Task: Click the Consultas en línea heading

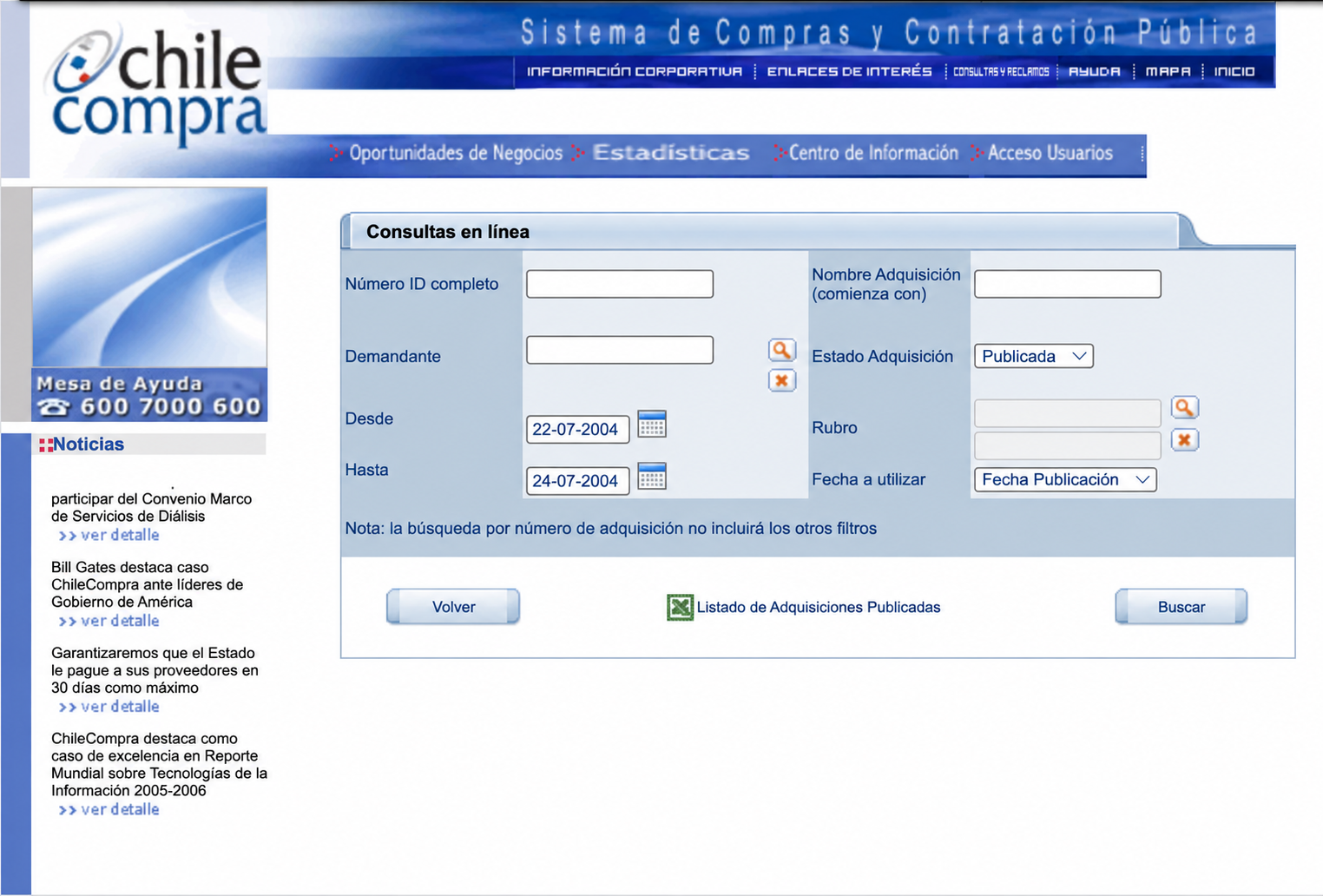Action: [x=448, y=232]
